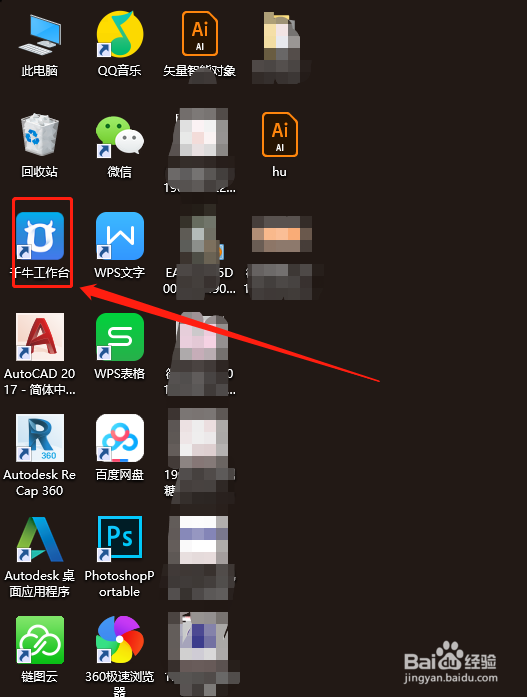
Task: Select the label text 百度网盘
Action: coord(120,475)
